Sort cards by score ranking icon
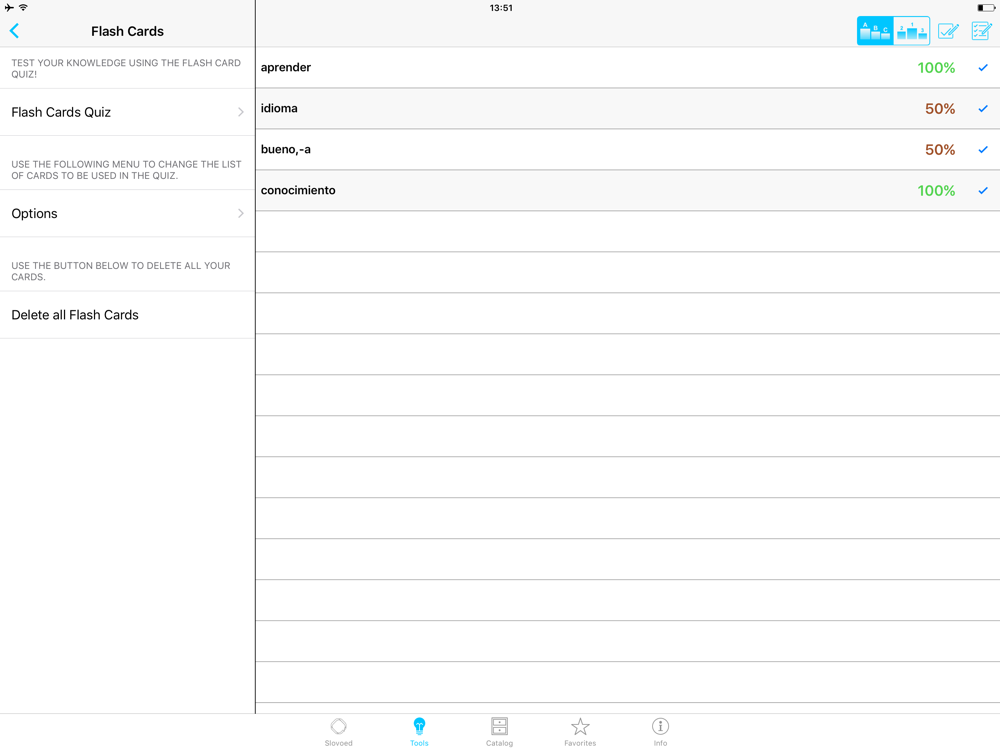The height and width of the screenshot is (750, 1000). pyautogui.click(x=911, y=31)
